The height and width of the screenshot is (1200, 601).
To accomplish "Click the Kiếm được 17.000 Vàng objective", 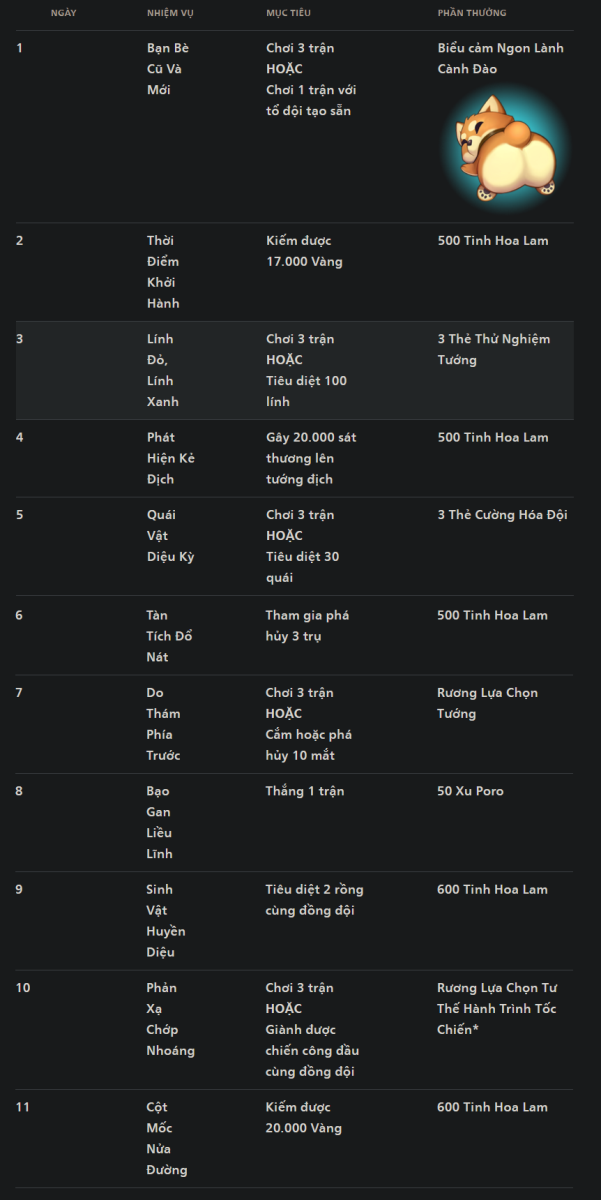I will click(x=299, y=251).
